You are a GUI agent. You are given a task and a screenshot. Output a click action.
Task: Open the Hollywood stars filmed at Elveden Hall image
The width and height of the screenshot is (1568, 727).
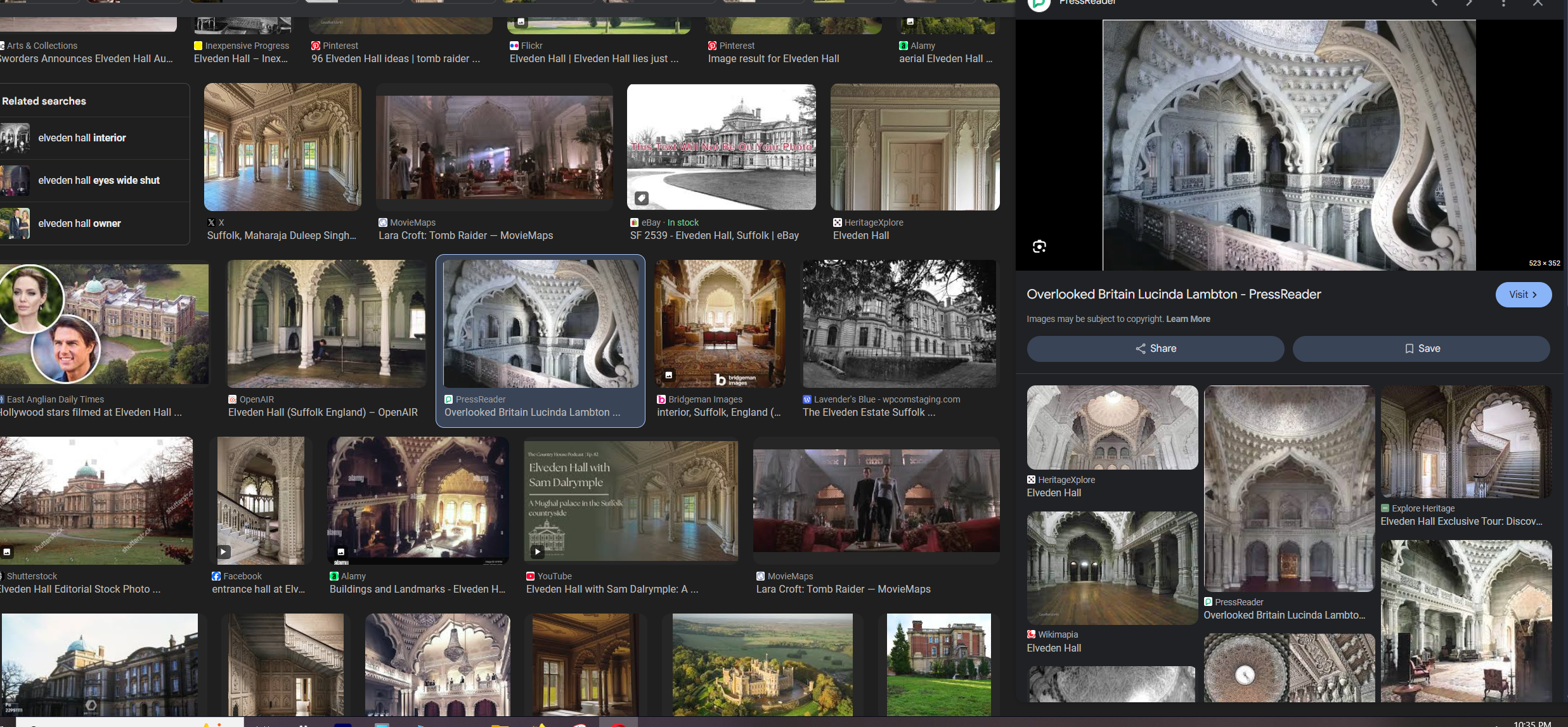[x=104, y=324]
